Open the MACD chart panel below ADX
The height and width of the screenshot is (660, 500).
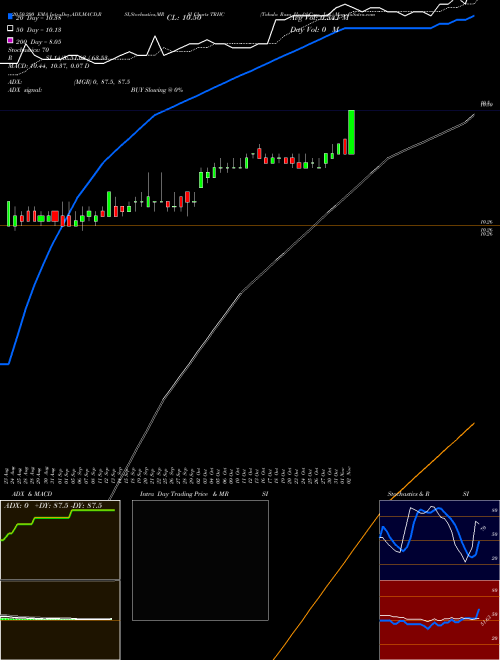coord(60,620)
